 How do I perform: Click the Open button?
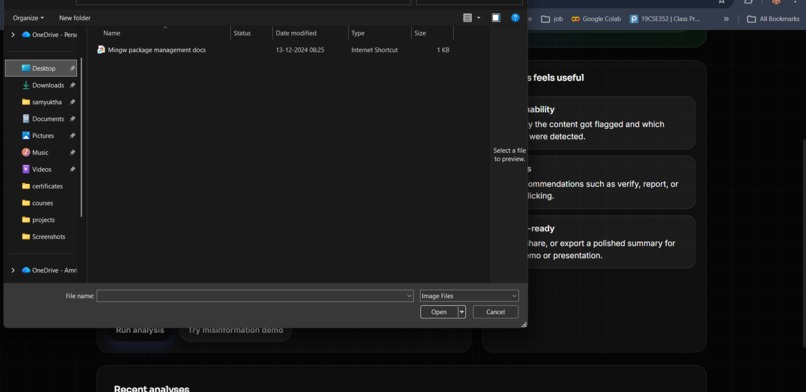tap(439, 312)
